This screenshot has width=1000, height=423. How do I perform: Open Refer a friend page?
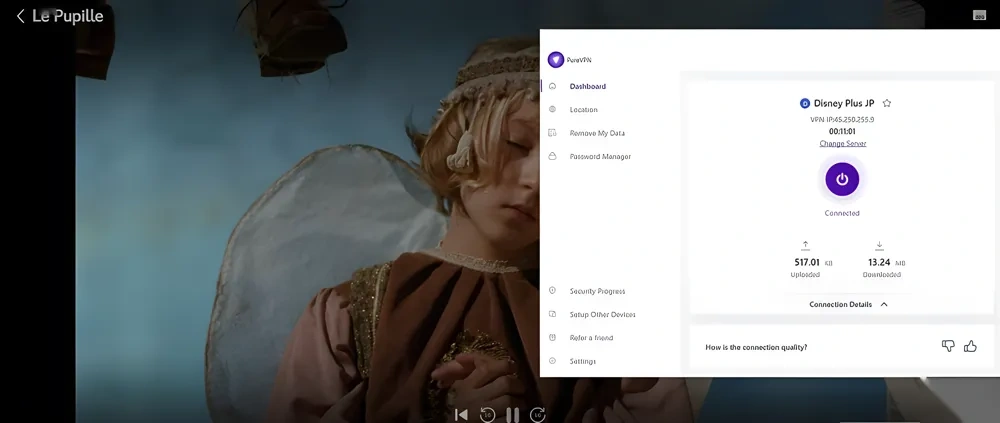591,338
